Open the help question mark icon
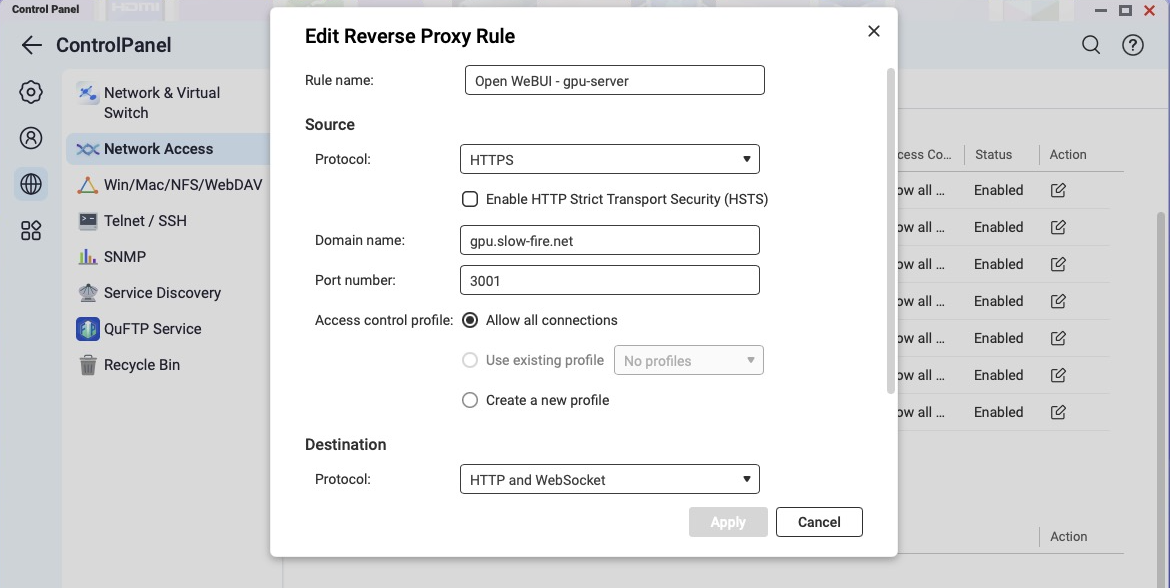The image size is (1170, 588). (1132, 45)
